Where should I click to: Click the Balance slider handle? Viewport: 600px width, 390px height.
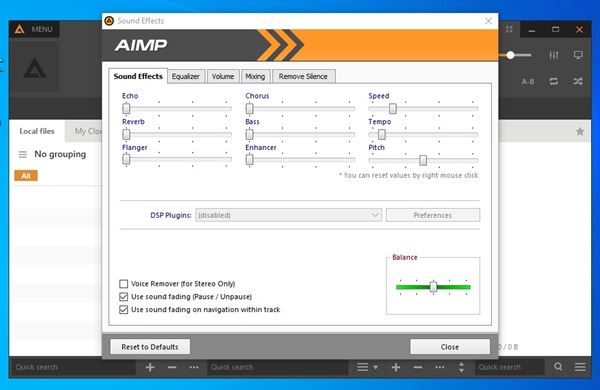click(x=433, y=286)
